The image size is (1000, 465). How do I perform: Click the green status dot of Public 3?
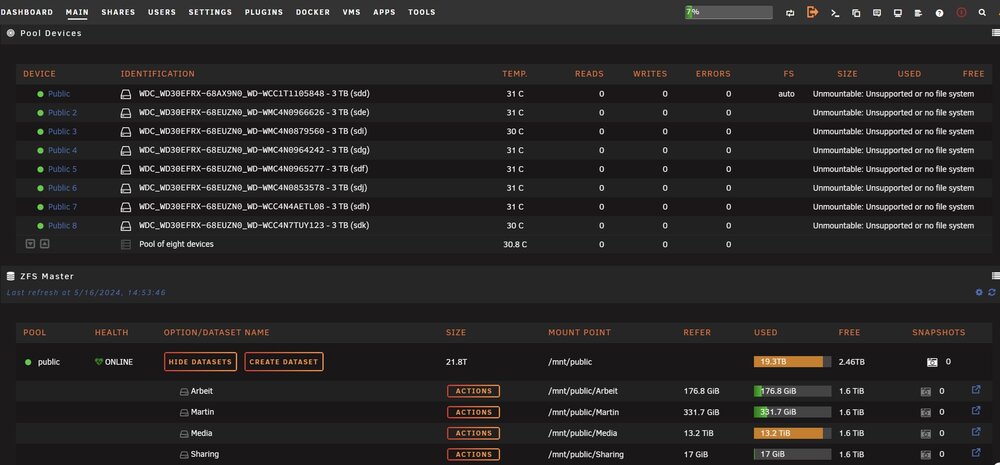(x=40, y=131)
